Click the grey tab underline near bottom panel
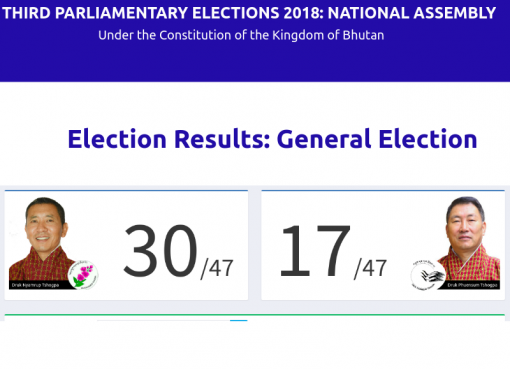This screenshot has width=510, height=369. pyautogui.click(x=163, y=320)
